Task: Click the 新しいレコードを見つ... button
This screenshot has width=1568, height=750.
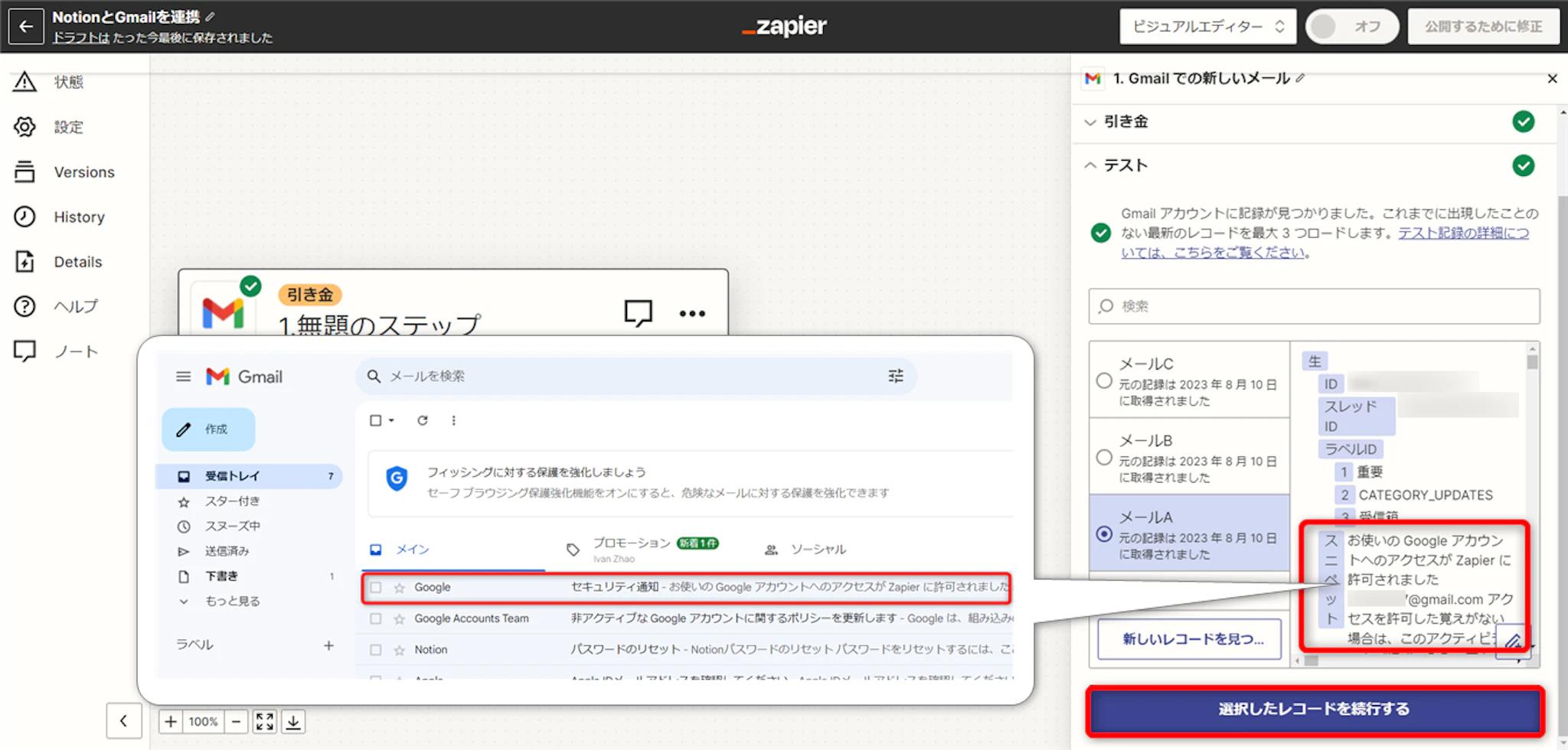Action: [1189, 639]
